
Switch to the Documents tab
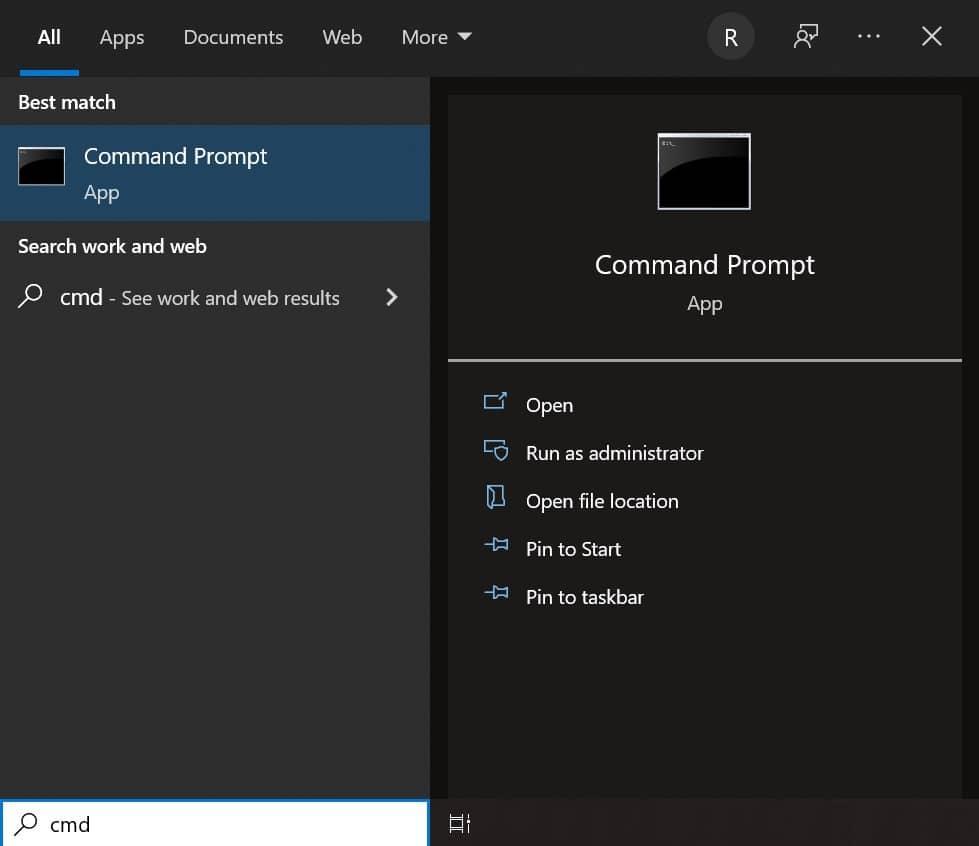pos(233,37)
